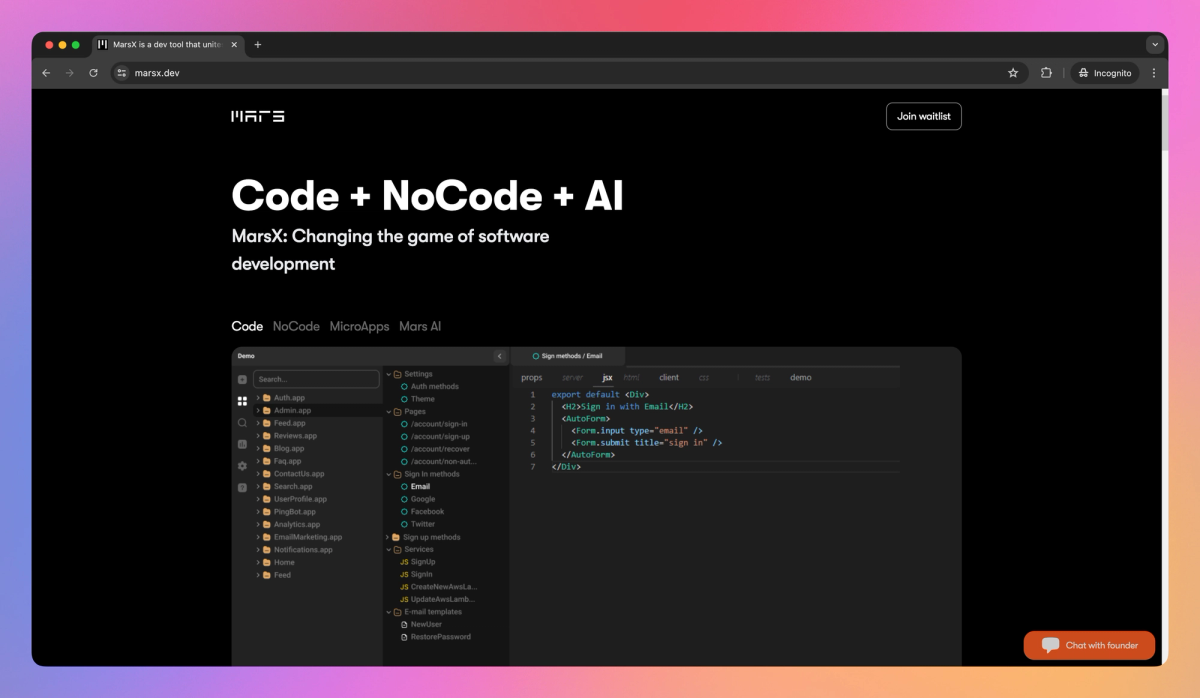Click the help question-mark icon in demo sidebar
Screen dimensions: 1200x698
coord(242,488)
